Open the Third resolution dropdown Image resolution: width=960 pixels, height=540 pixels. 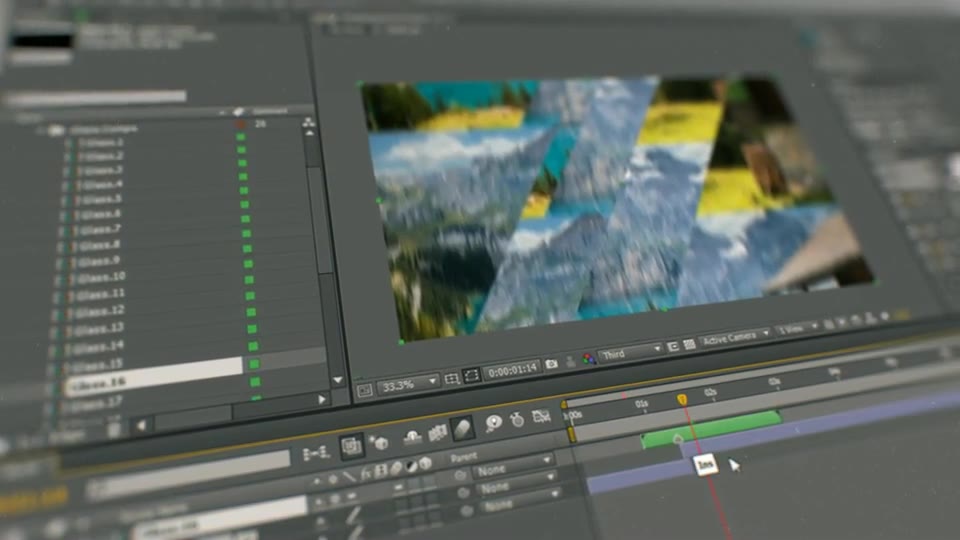630,353
